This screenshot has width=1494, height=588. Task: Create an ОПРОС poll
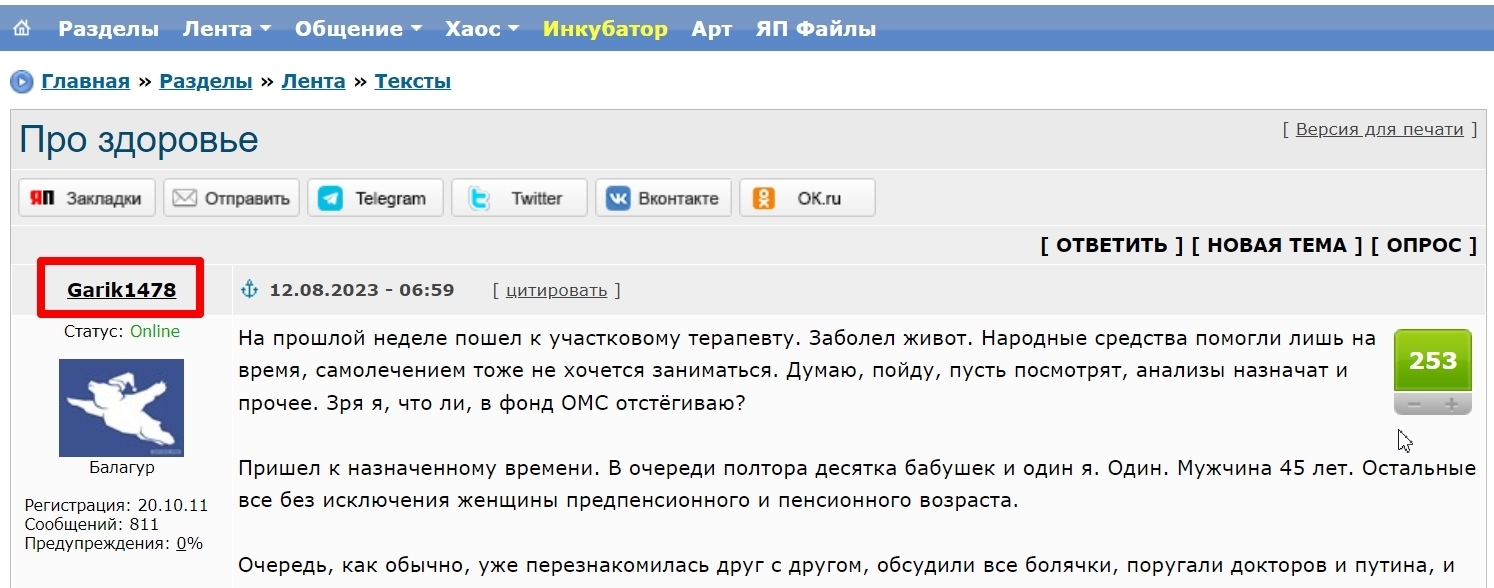pos(1424,245)
